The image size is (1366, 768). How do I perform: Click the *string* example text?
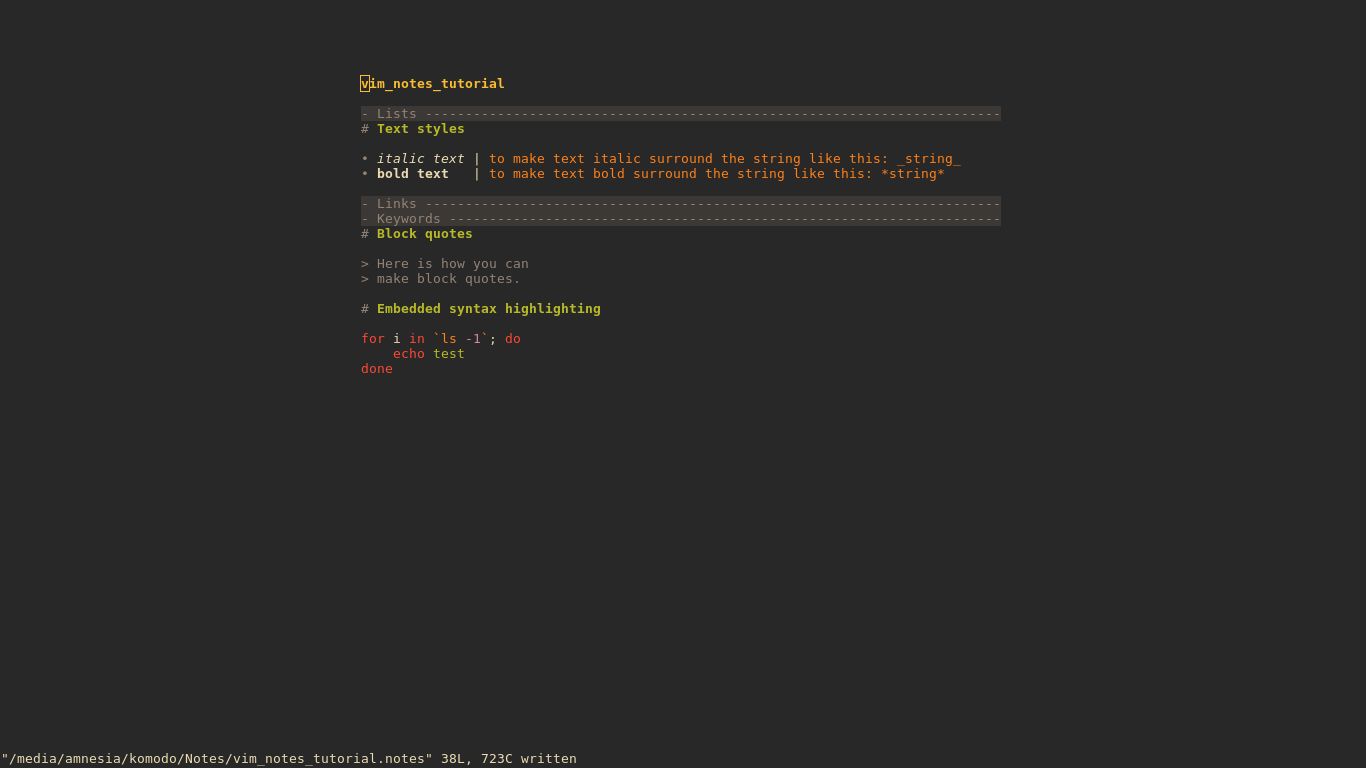tap(913, 174)
